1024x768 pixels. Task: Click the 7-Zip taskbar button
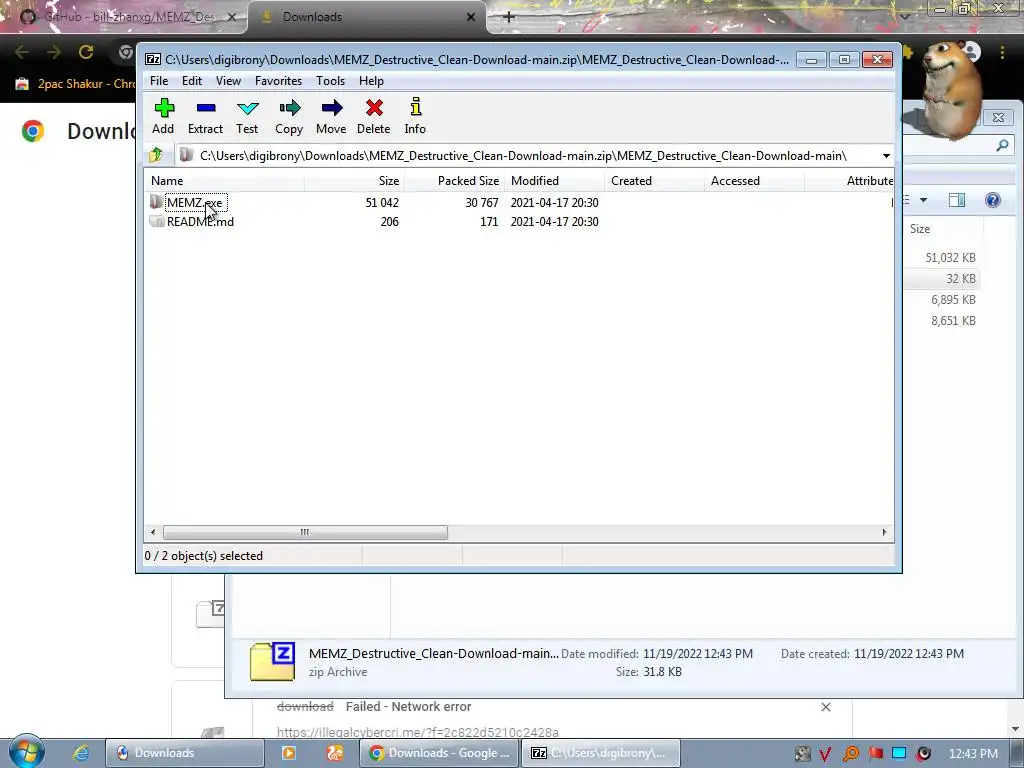601,753
